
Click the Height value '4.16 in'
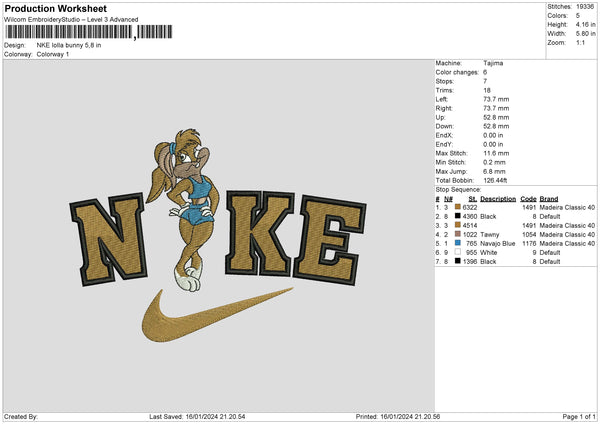tap(585, 24)
